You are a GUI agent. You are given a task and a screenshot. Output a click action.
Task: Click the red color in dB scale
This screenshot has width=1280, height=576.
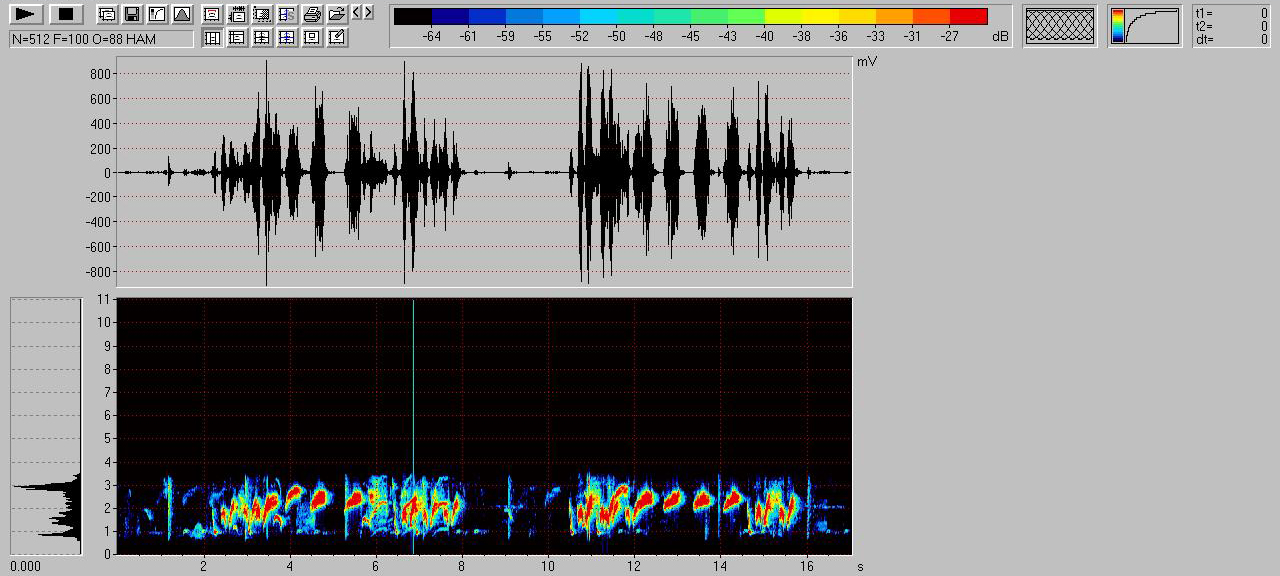[968, 16]
